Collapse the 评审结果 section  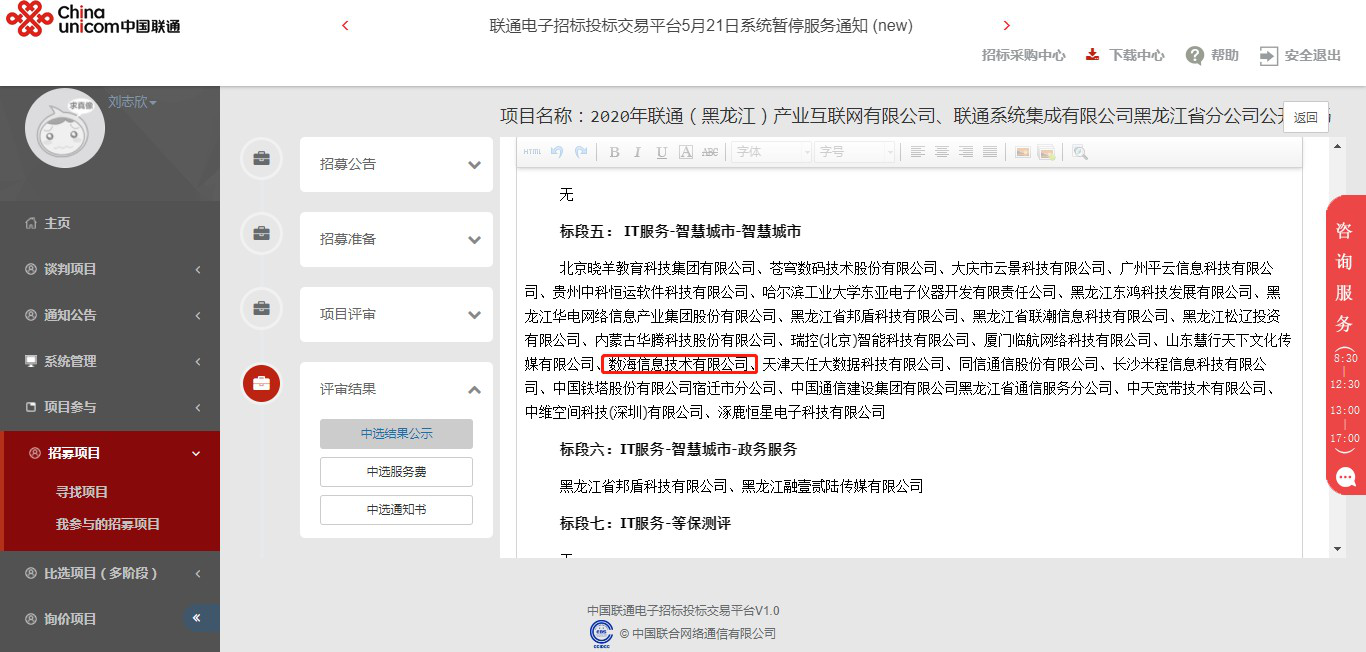point(396,389)
